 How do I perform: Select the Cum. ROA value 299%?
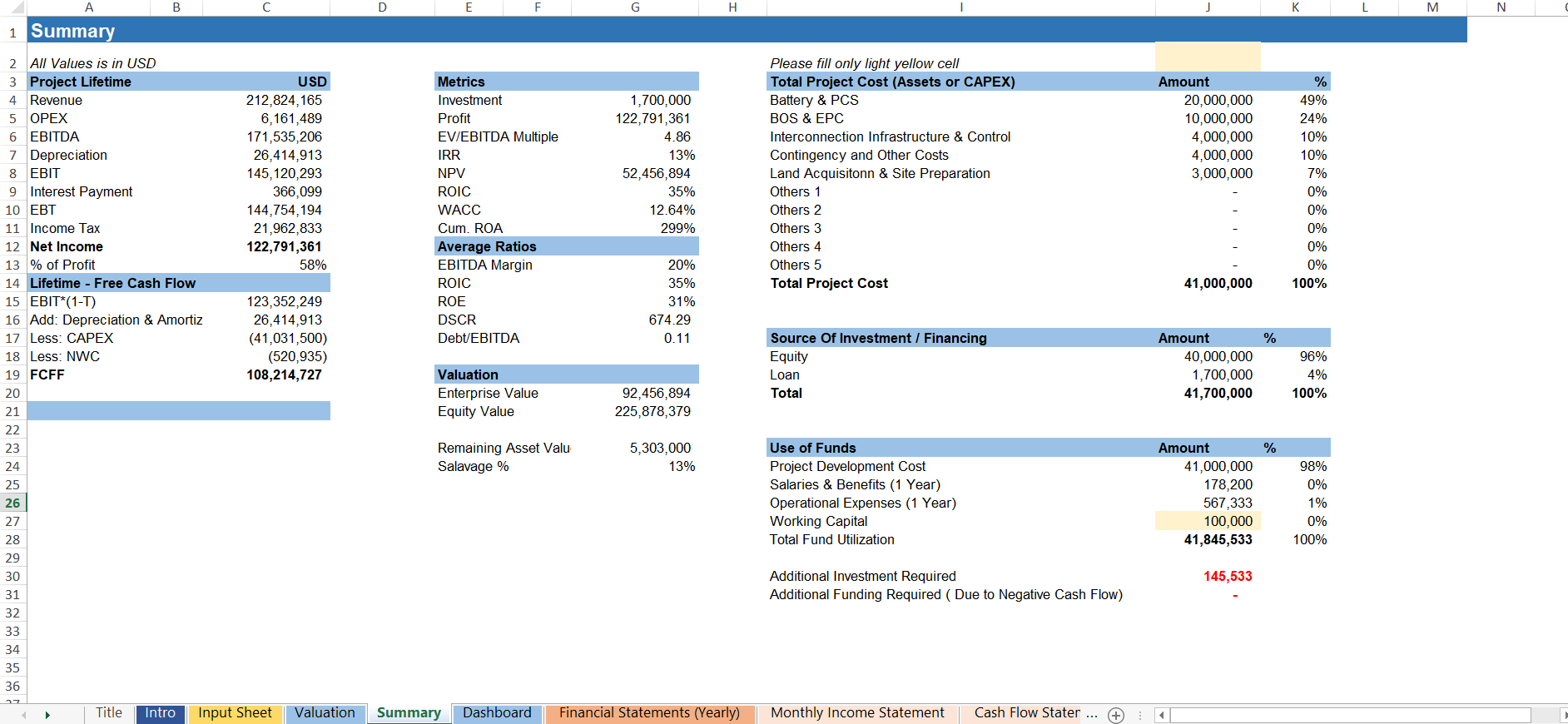(x=677, y=228)
